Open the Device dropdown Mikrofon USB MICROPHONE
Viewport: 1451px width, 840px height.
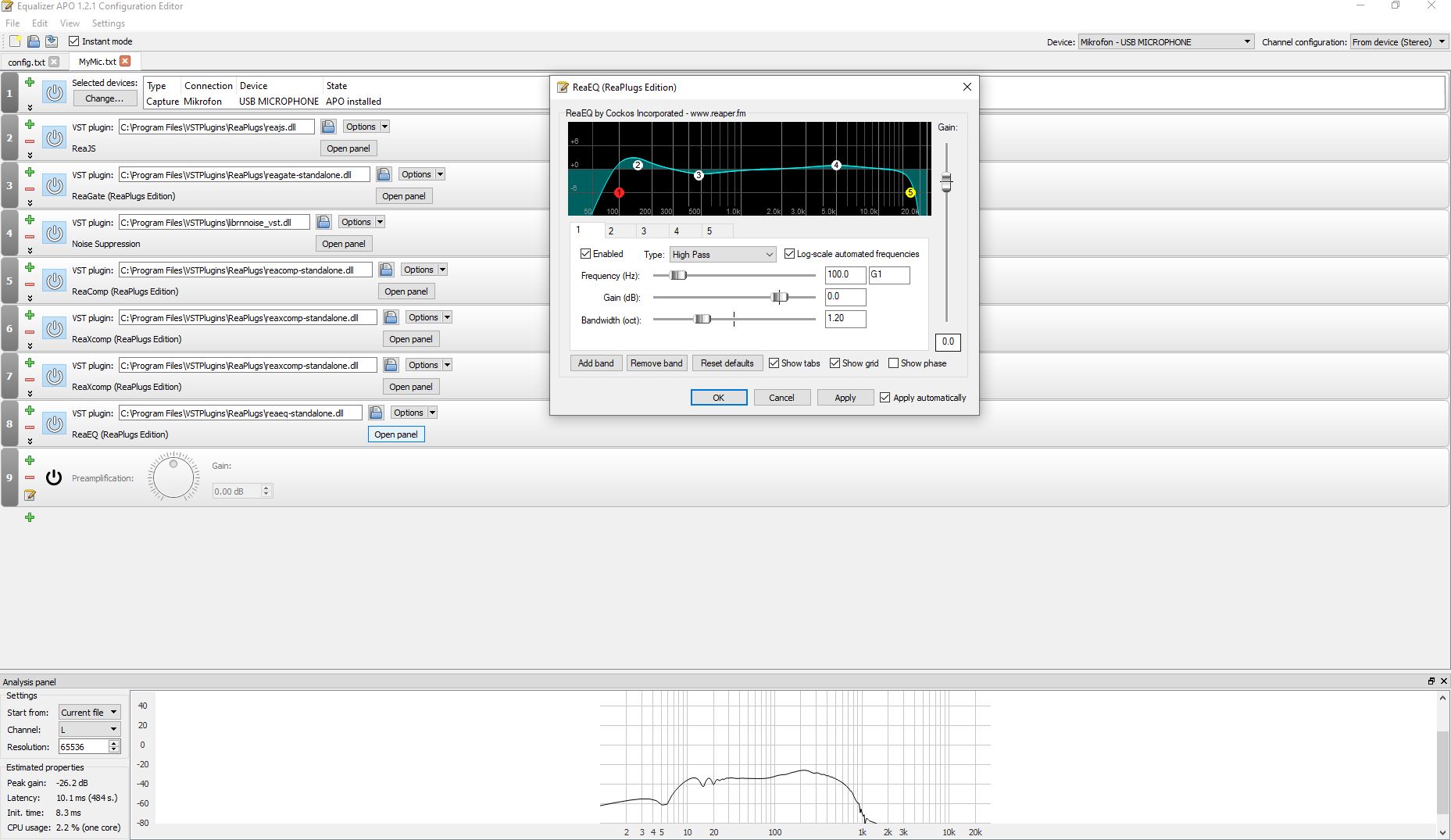(x=1166, y=42)
